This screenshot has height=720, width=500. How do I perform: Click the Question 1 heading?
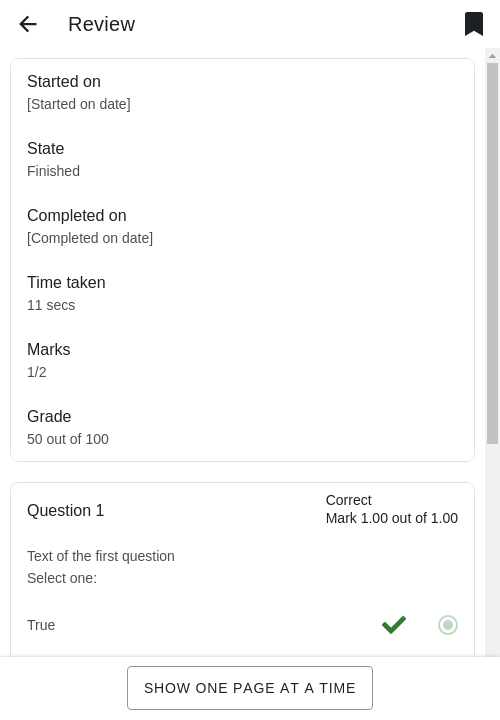click(x=66, y=510)
